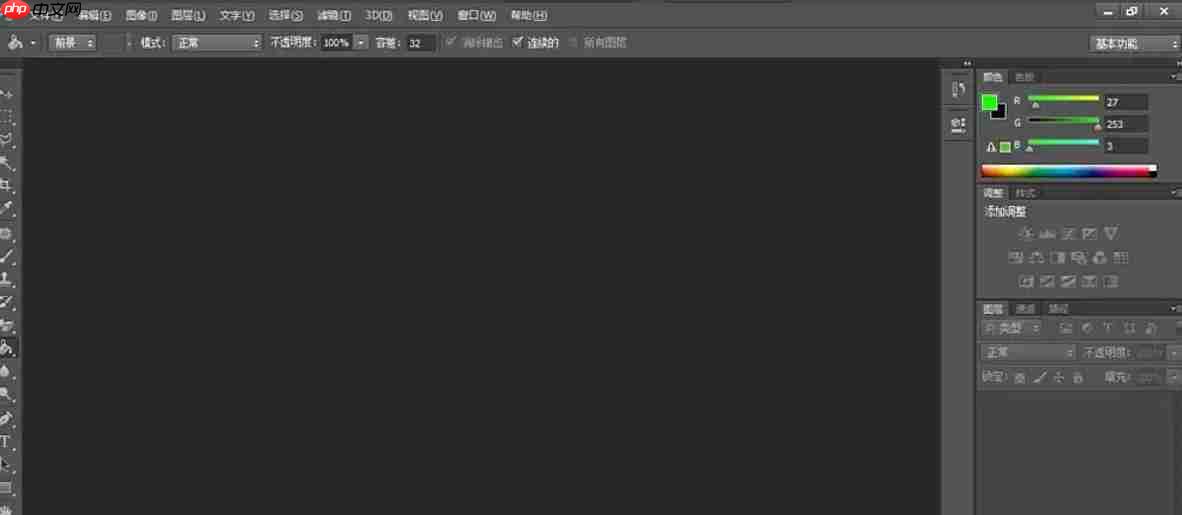The image size is (1182, 515).
Task: Open the 编辑(E) menu
Action: 94,15
